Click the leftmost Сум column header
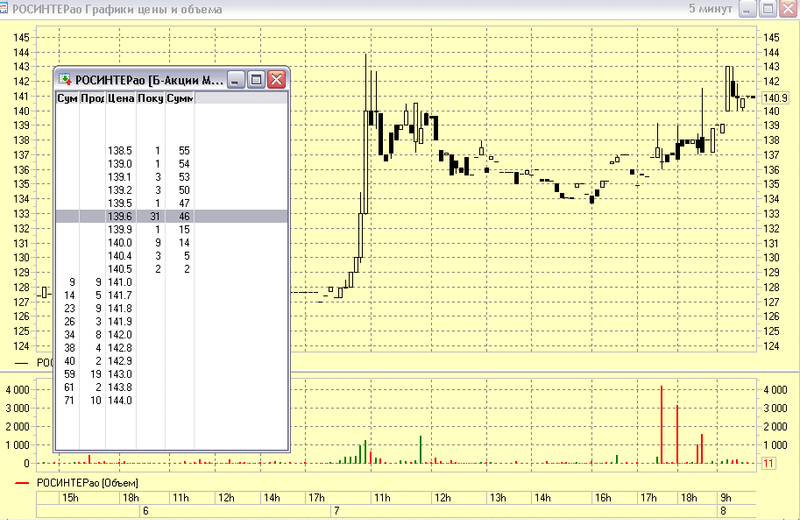Image resolution: width=800 pixels, height=520 pixels. tap(67, 99)
